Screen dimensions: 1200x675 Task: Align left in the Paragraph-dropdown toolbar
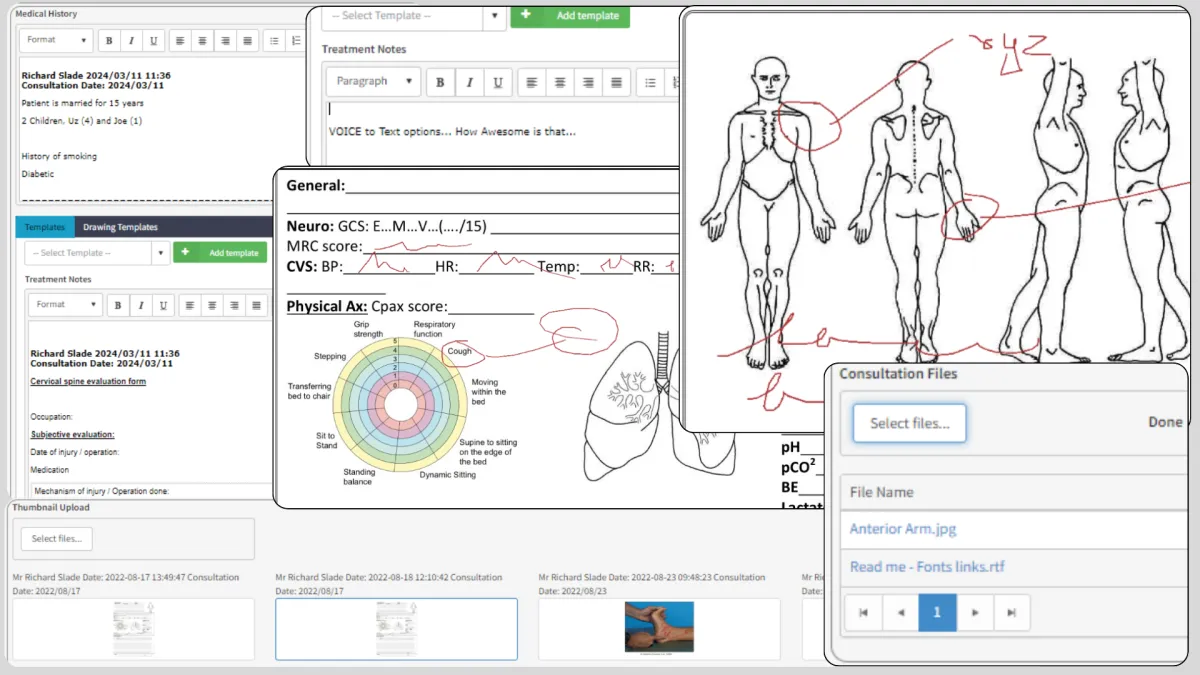tap(531, 82)
